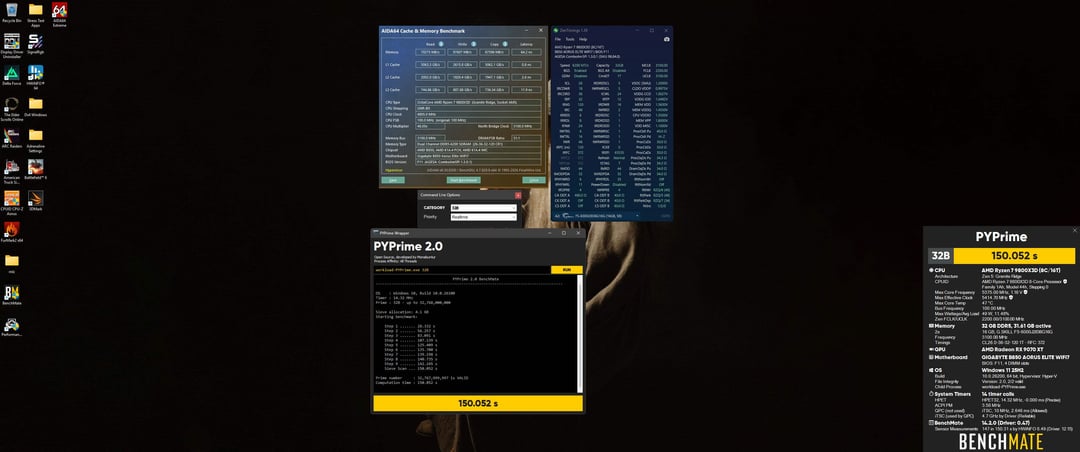
Task: Launch the American Truck Simulator shortcut
Action: tap(12, 172)
